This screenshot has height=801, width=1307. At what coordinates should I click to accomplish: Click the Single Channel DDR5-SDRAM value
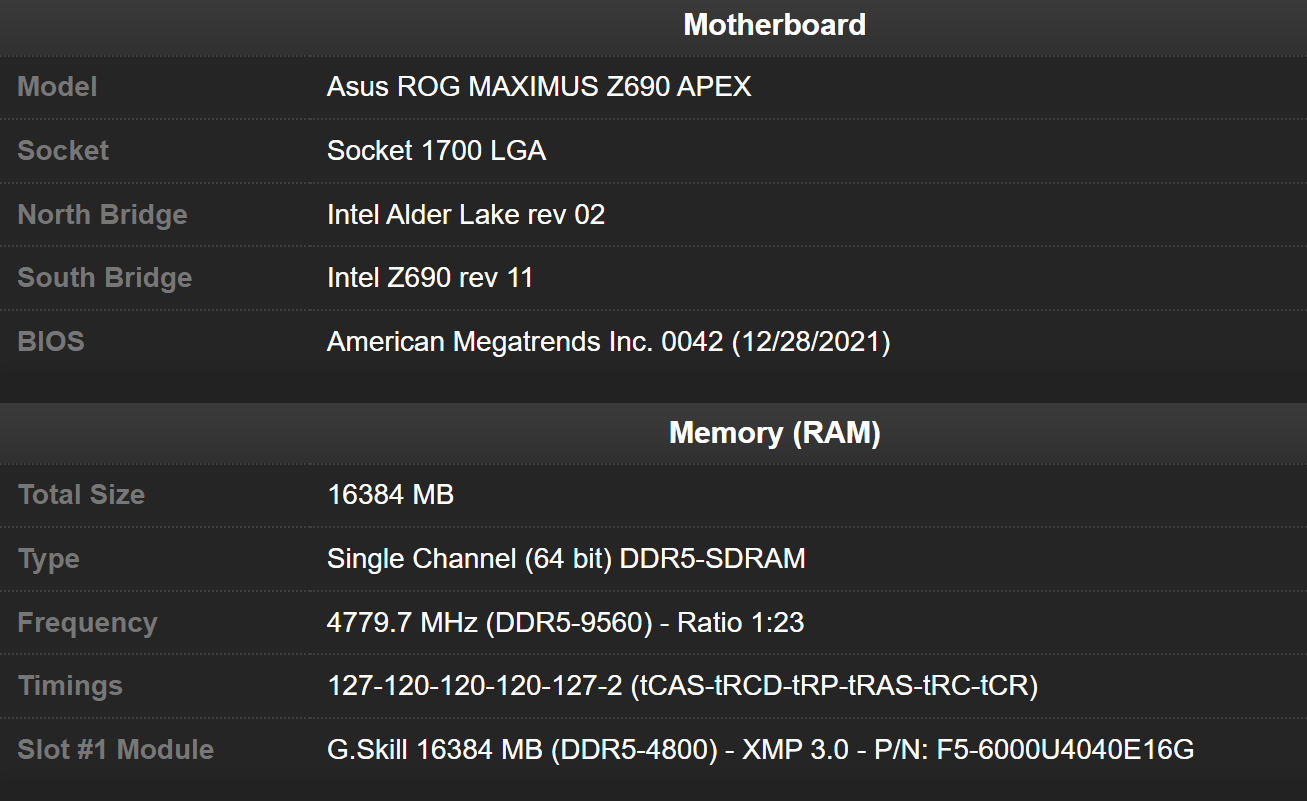click(x=566, y=558)
